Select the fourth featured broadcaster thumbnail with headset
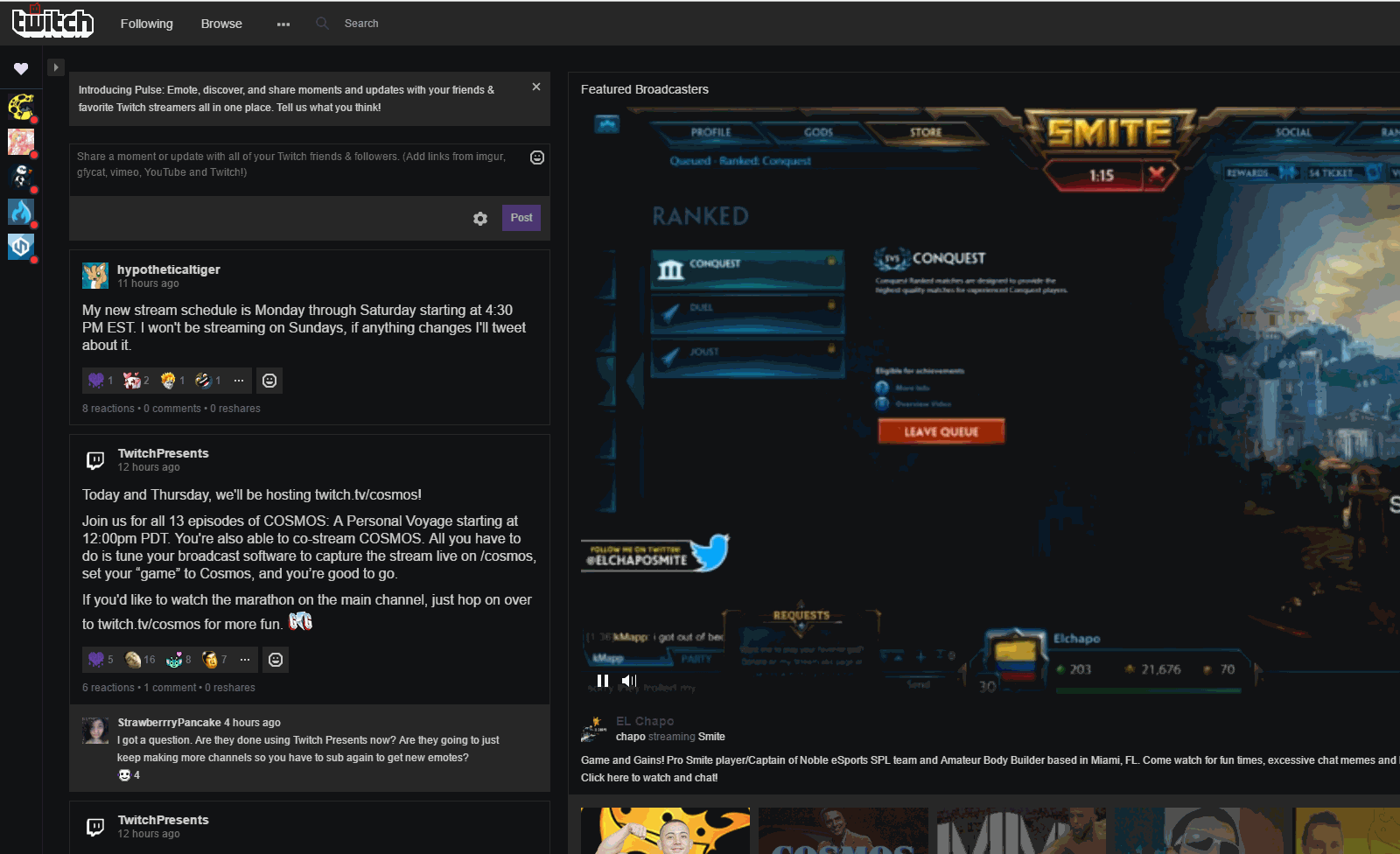 coord(1200,830)
